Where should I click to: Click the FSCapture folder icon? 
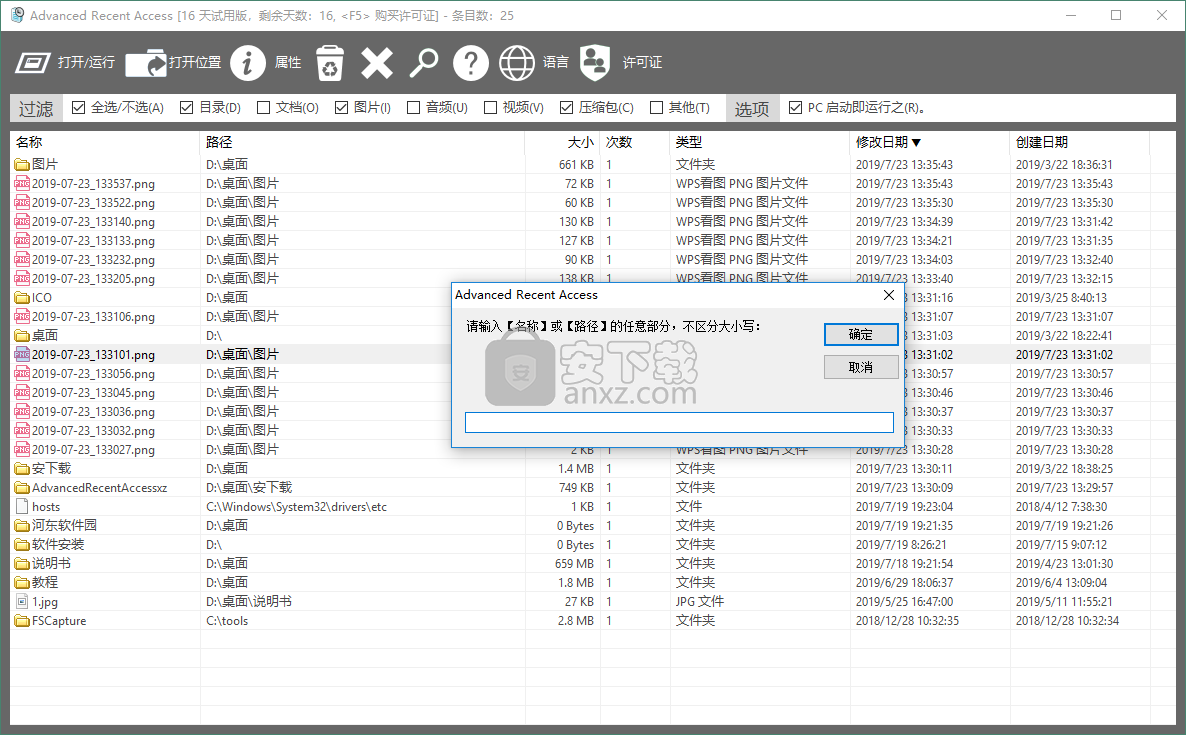[x=22, y=621]
